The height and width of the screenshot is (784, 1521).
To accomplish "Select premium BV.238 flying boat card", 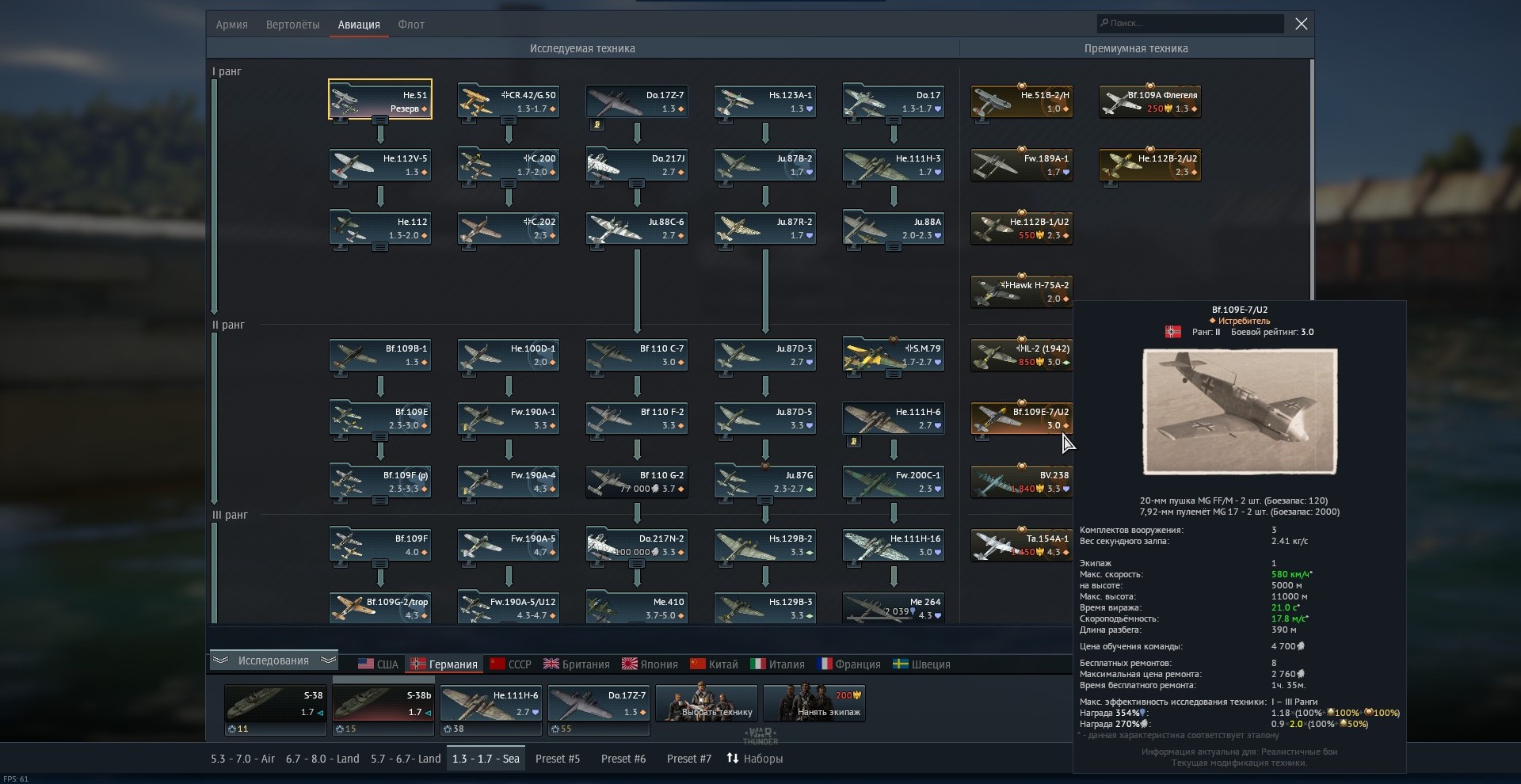I will click(1022, 481).
